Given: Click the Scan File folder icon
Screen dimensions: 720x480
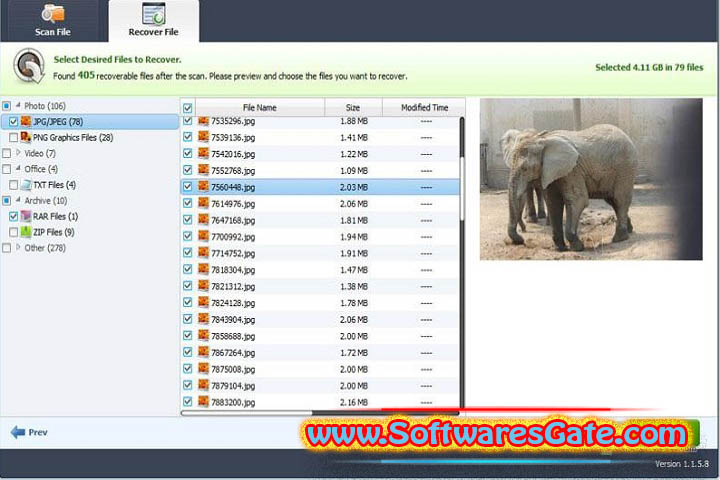Looking at the screenshot, I should point(53,13).
